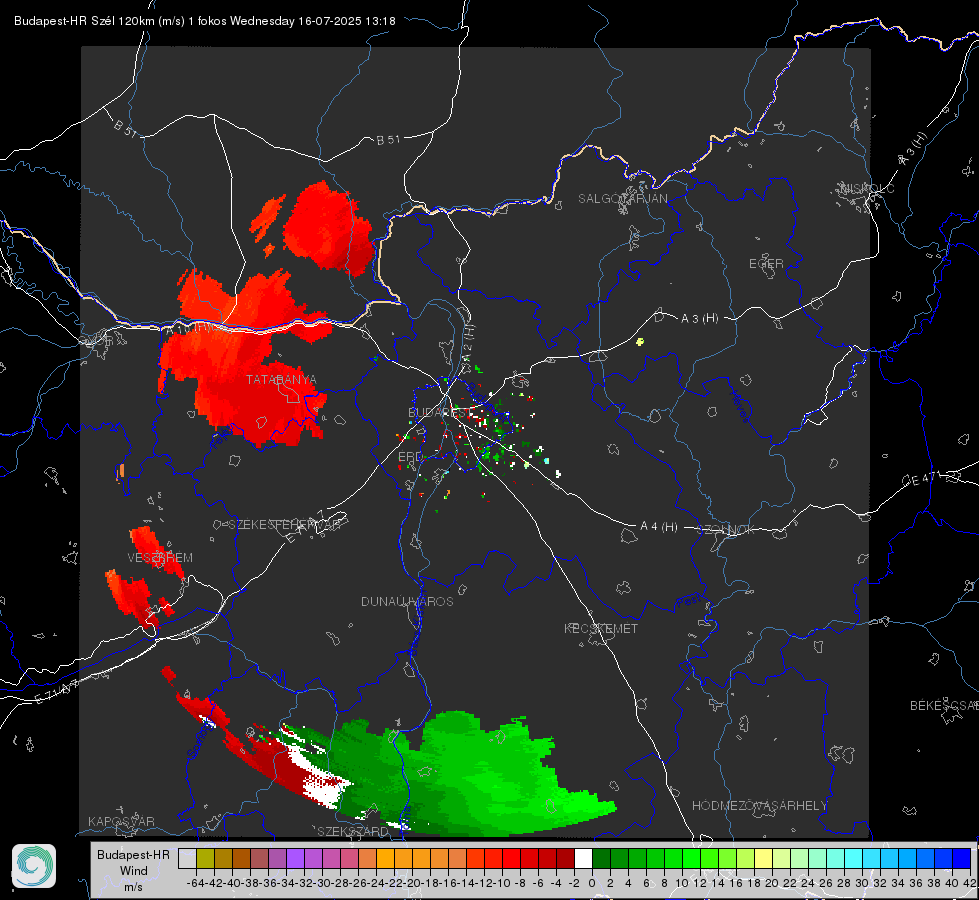Click the DUNAUJVAROS city label
Image resolution: width=979 pixels, height=900 pixels.
407,601
